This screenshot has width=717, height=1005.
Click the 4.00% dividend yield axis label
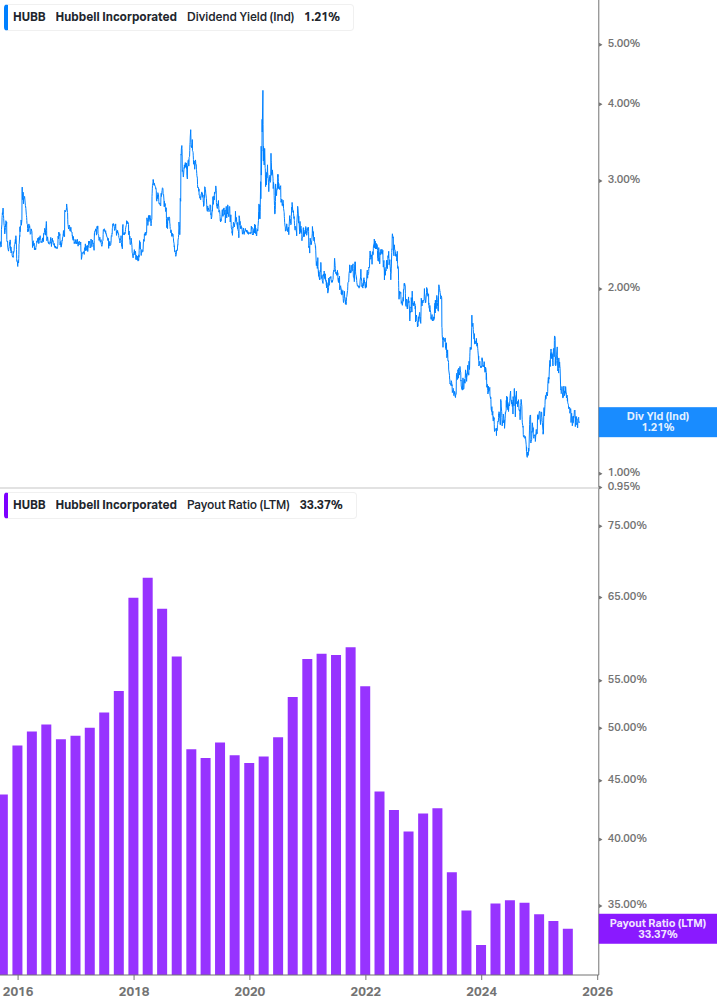click(x=623, y=103)
